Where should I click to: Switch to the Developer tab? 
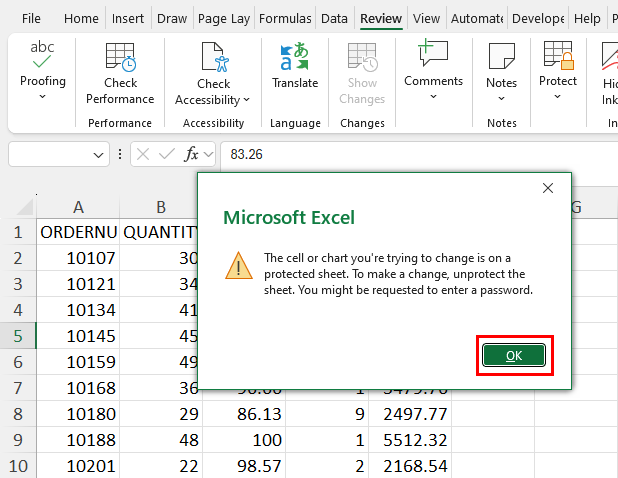(538, 19)
